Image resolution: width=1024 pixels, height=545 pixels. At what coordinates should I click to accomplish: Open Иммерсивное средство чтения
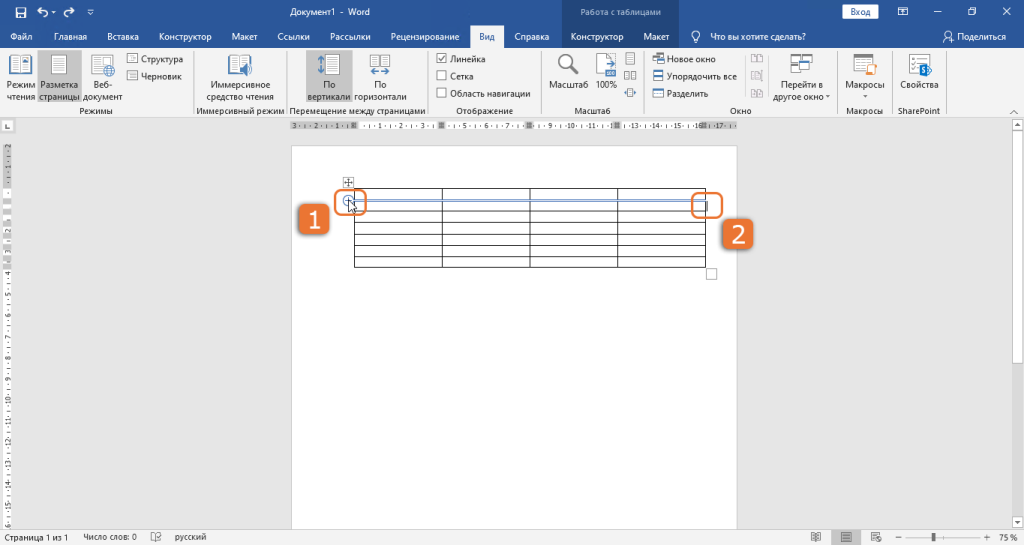[240, 78]
